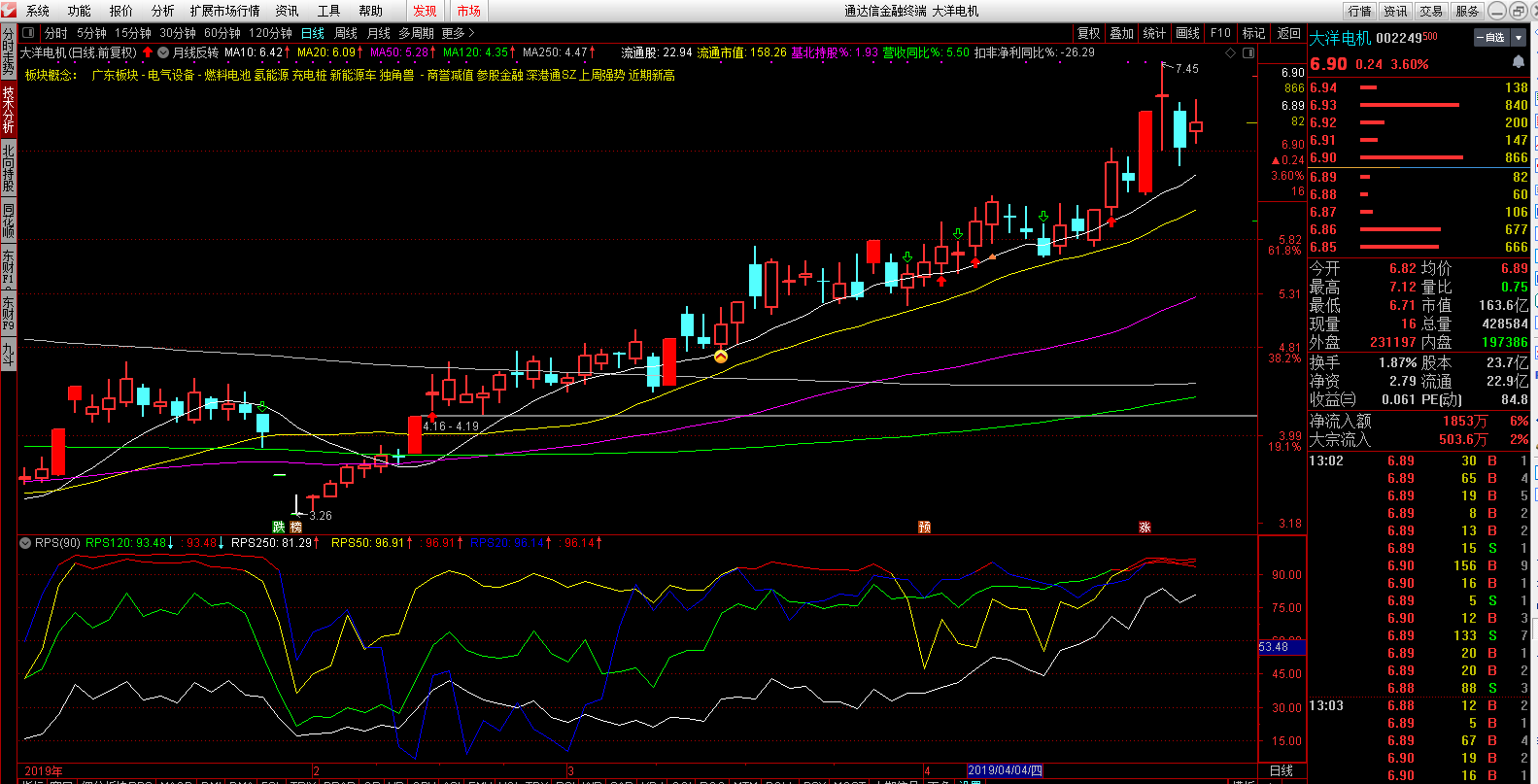
Task: Open the 北向持股 sidebar tab
Action: tap(8, 168)
